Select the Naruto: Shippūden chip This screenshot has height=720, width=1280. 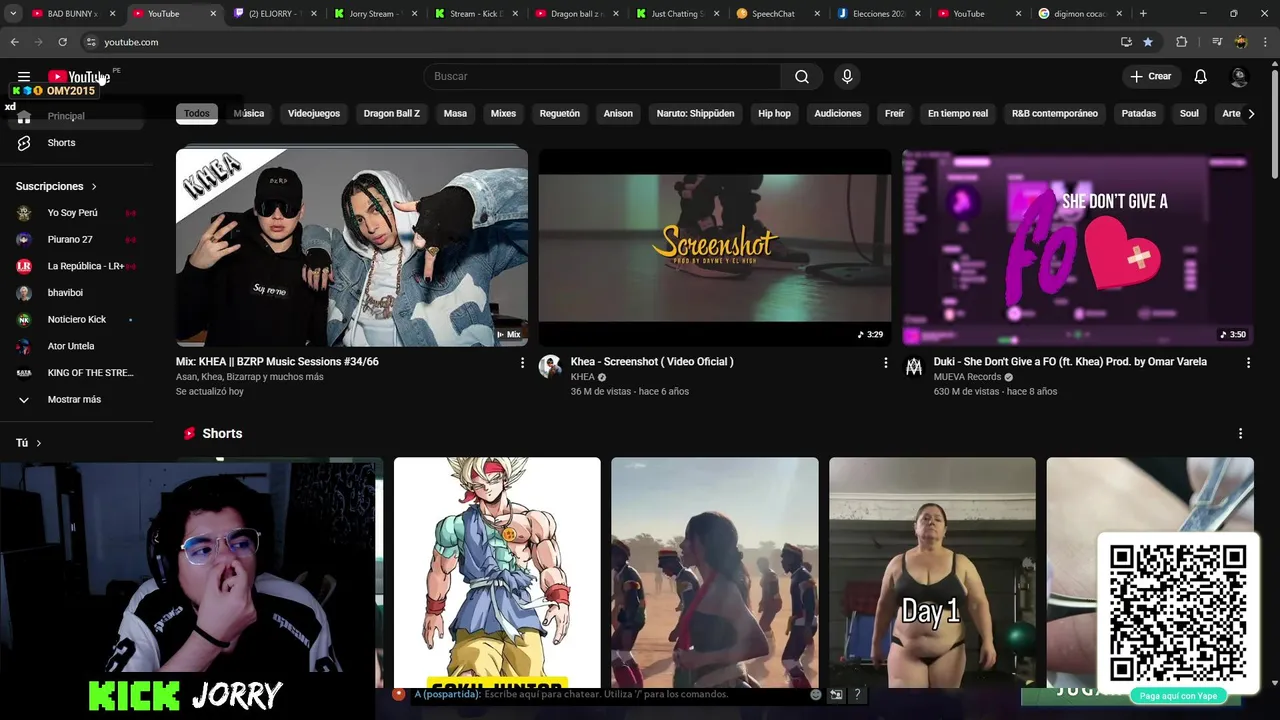[695, 114]
